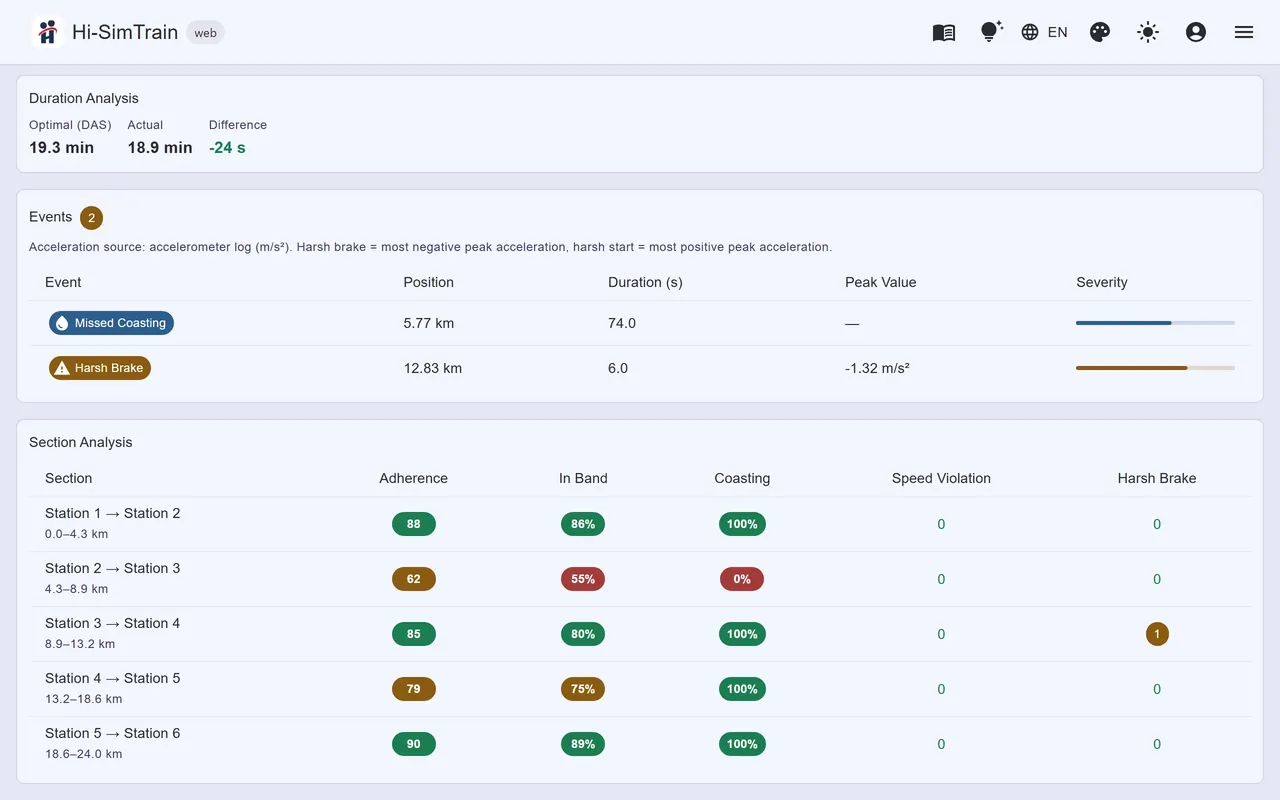Select the Station 1 → Station 2 row

640,524
